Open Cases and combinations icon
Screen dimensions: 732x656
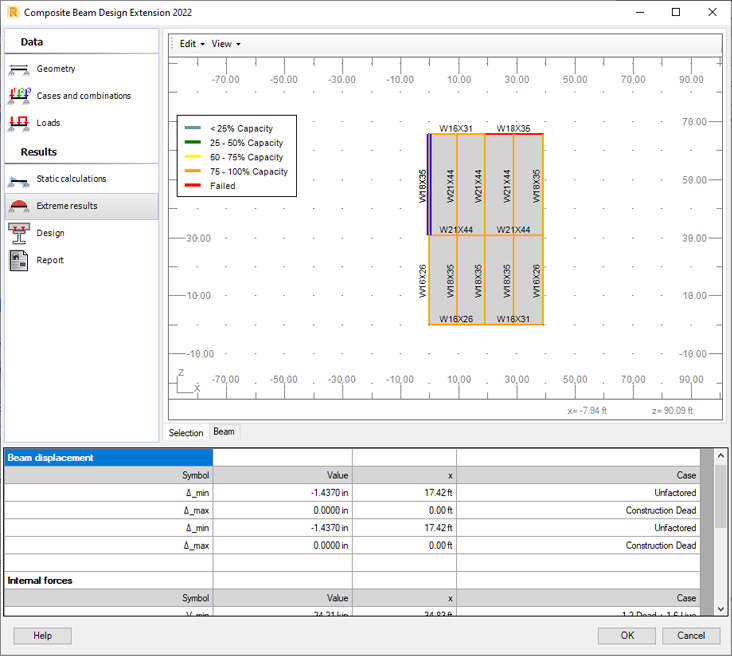coord(19,96)
